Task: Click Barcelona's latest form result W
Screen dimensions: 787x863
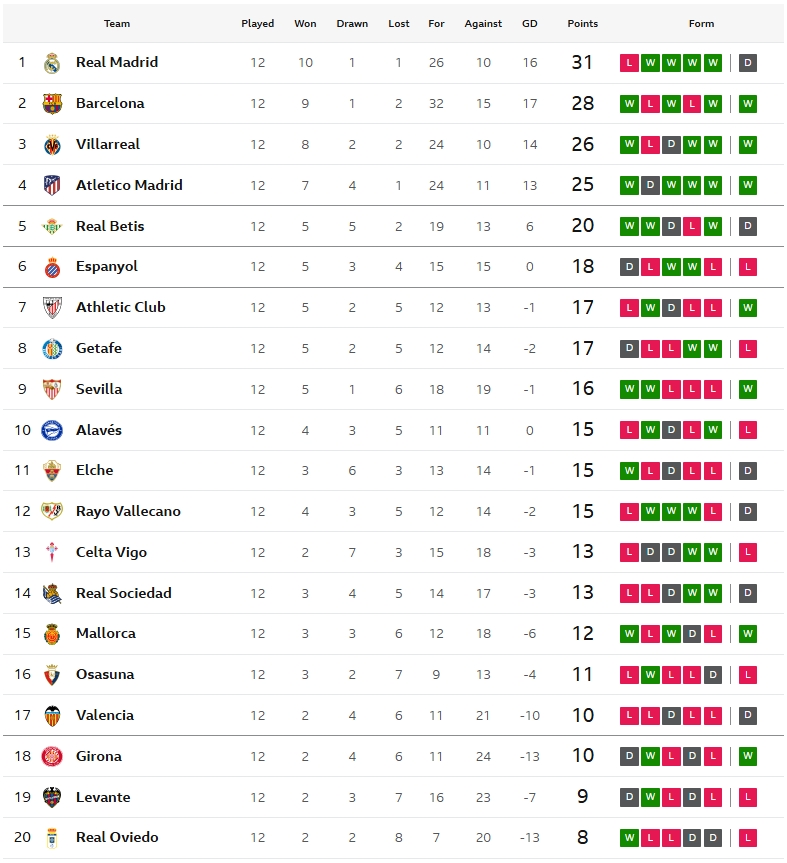Action: coord(748,104)
